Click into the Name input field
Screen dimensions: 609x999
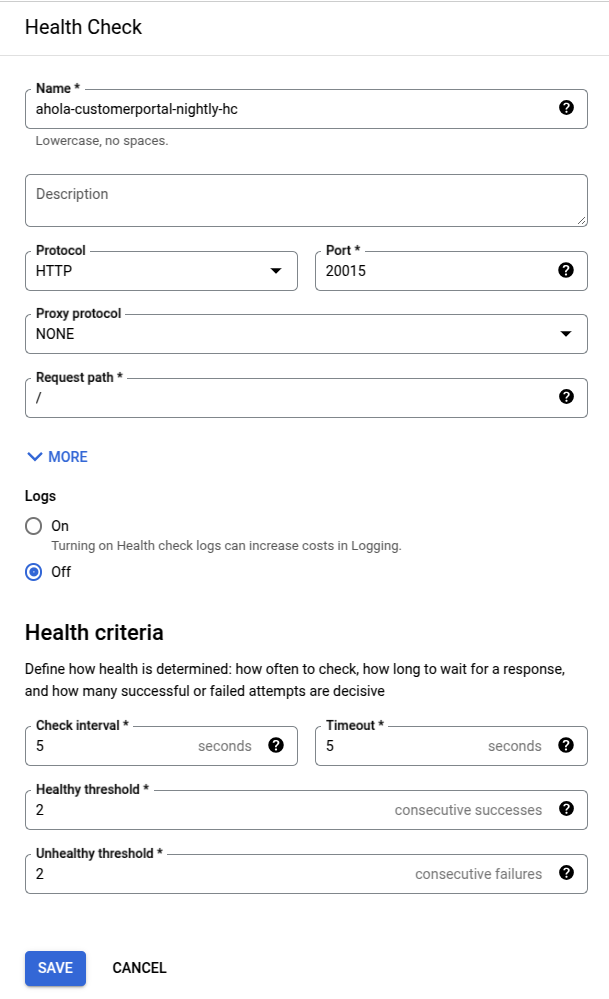click(x=293, y=109)
